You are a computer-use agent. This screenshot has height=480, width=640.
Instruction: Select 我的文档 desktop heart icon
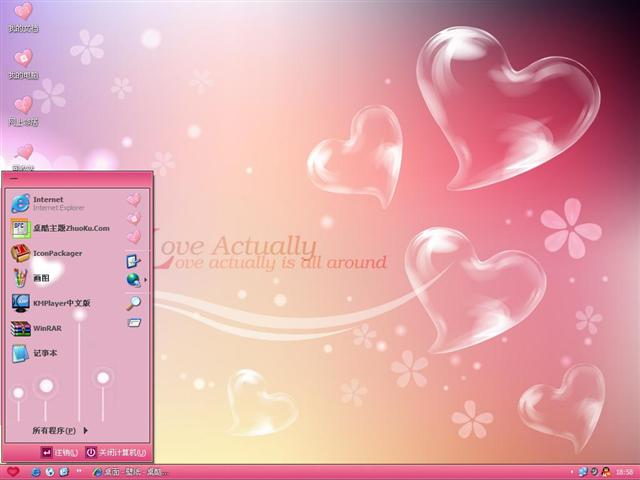[23, 17]
